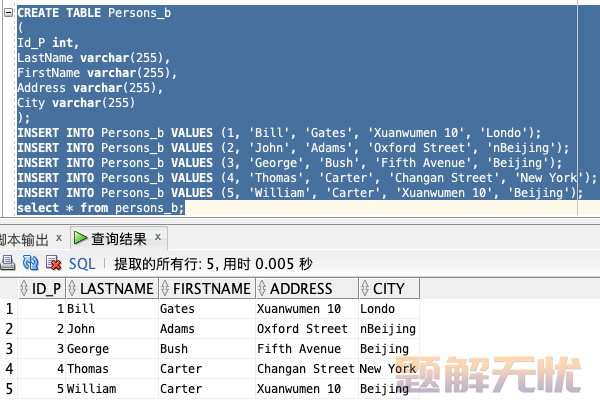Select result row number 1
Viewport: 600px width, 406px height.
(9, 309)
